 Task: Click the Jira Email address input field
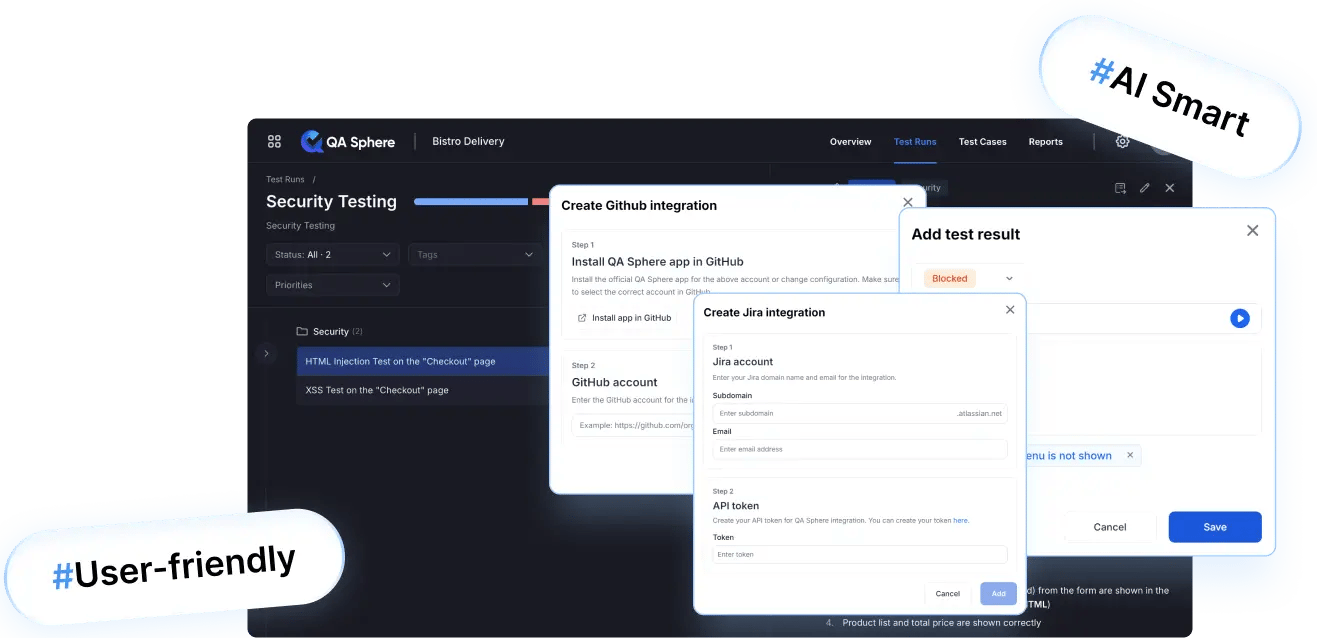pyautogui.click(x=859, y=449)
